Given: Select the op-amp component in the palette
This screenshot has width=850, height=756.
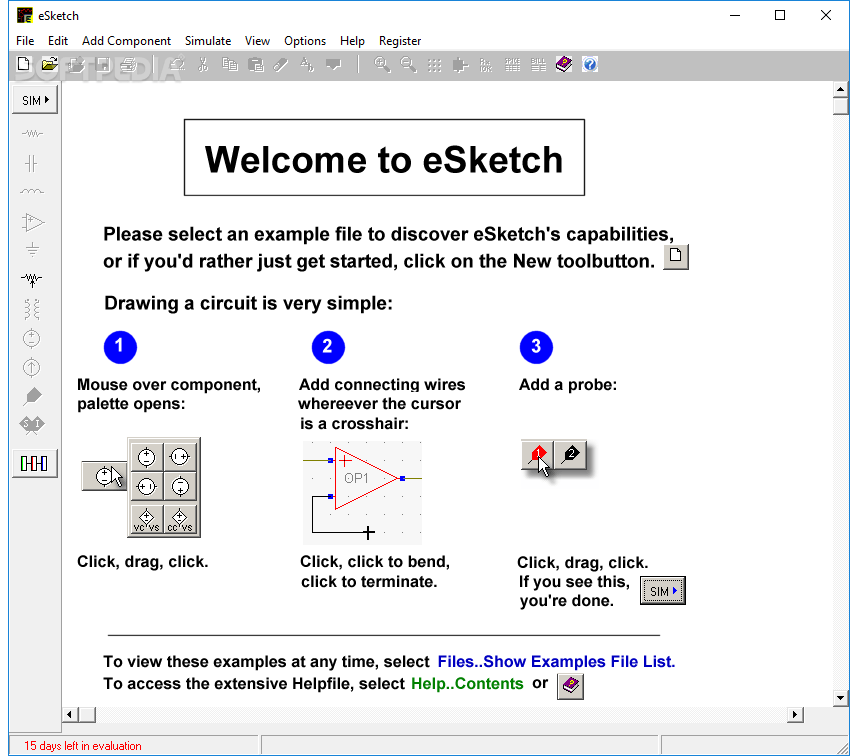Looking at the screenshot, I should [33, 222].
